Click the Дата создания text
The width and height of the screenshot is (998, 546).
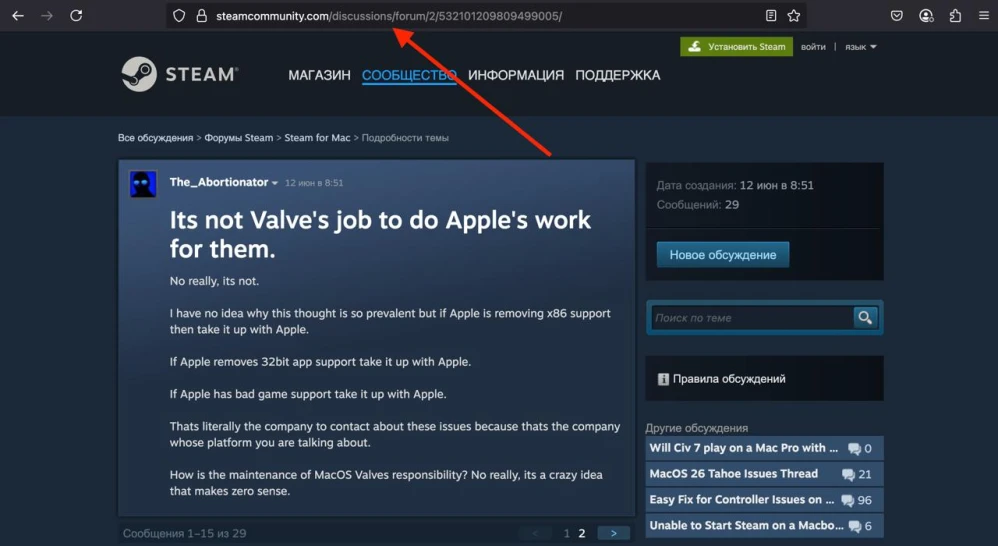[x=735, y=185]
